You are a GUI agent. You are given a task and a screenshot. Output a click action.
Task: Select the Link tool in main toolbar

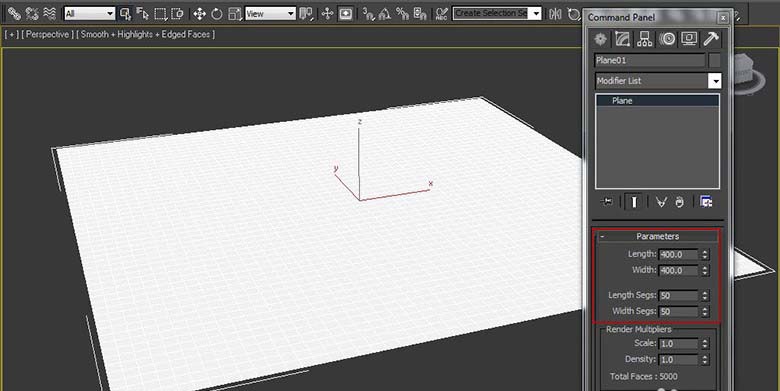pos(14,13)
